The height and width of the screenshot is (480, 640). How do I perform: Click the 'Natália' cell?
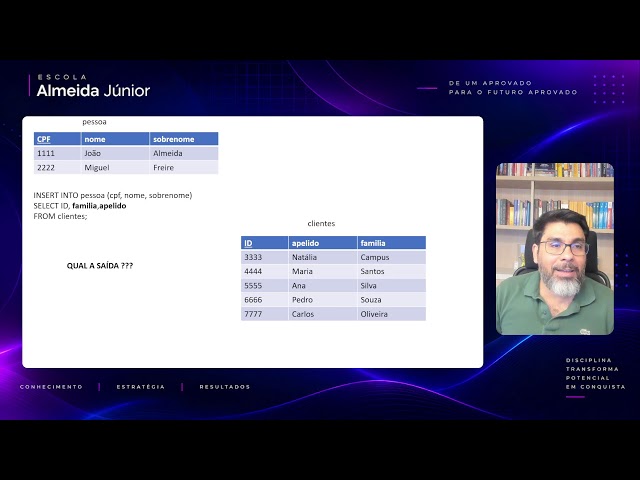click(323, 257)
